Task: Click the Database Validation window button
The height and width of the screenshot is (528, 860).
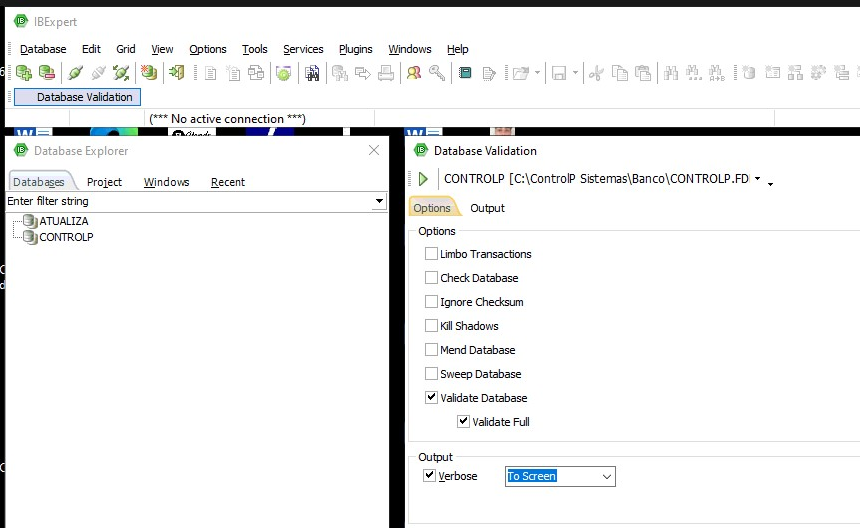Action: click(x=77, y=97)
